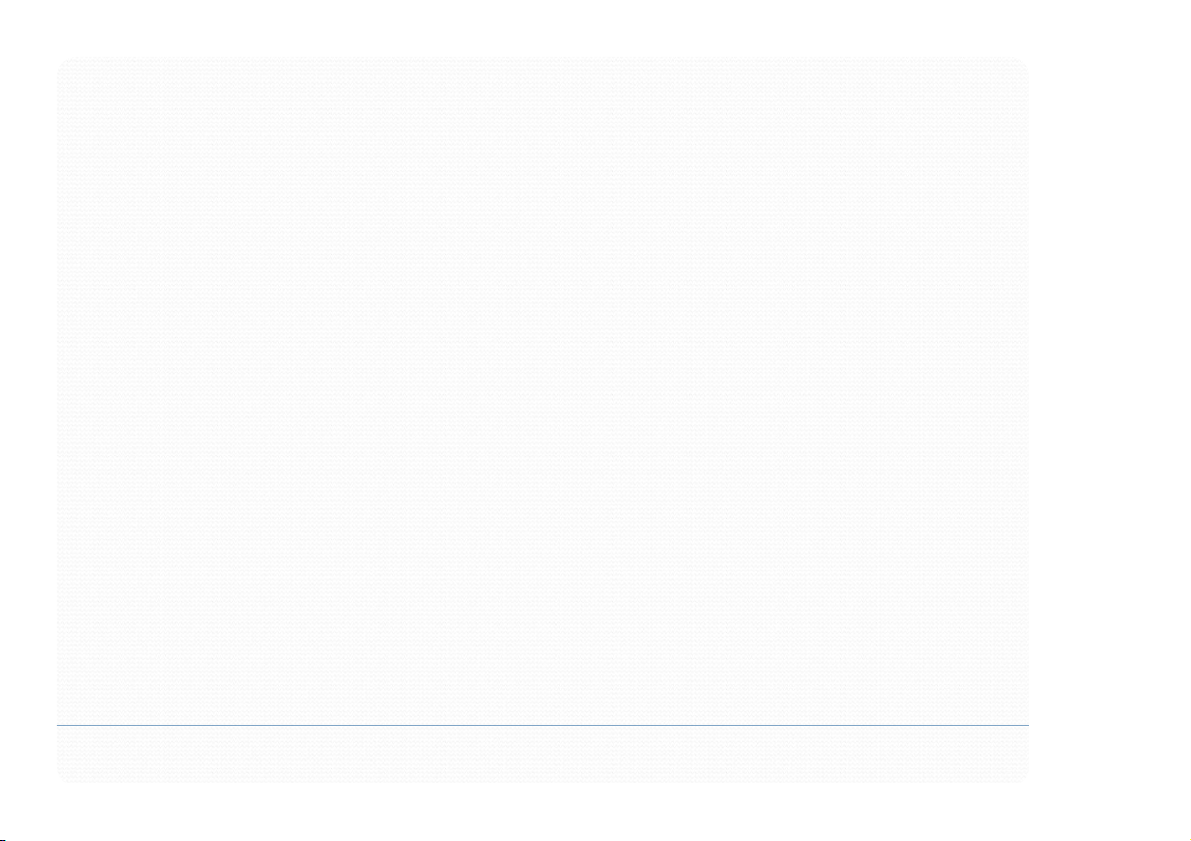Click the thin blue horizontal divider line
Screen dimensions: 1191x841
pos(542,726)
